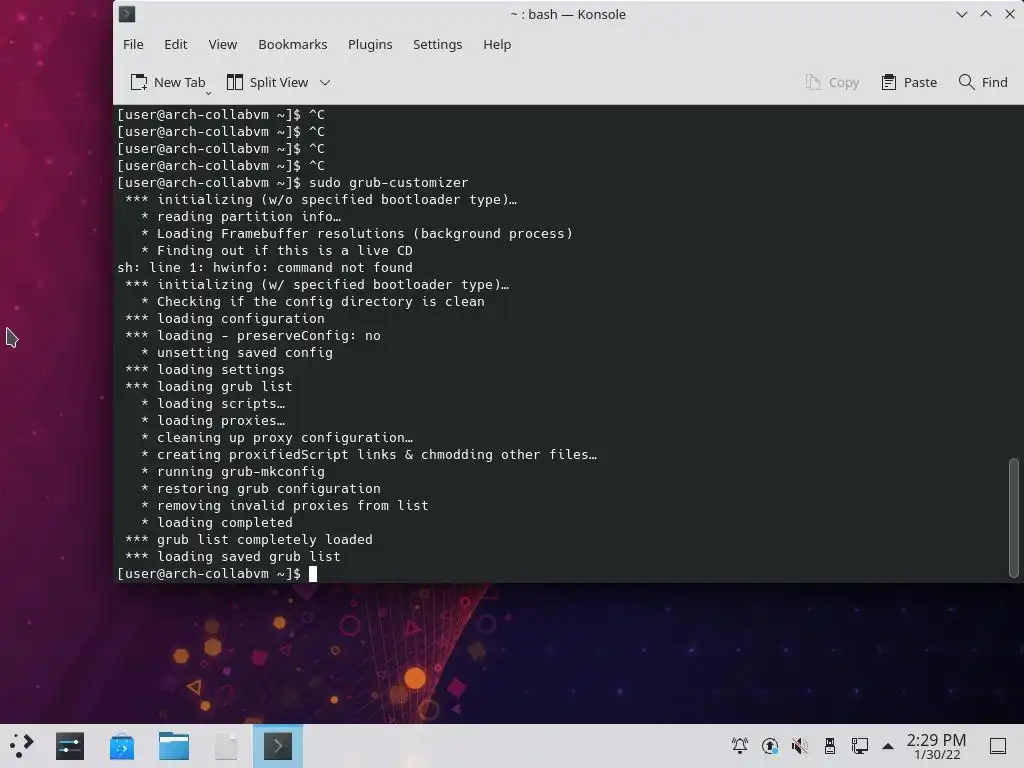
Task: Click the line 'running grub-mkconfig'
Action: coord(240,472)
